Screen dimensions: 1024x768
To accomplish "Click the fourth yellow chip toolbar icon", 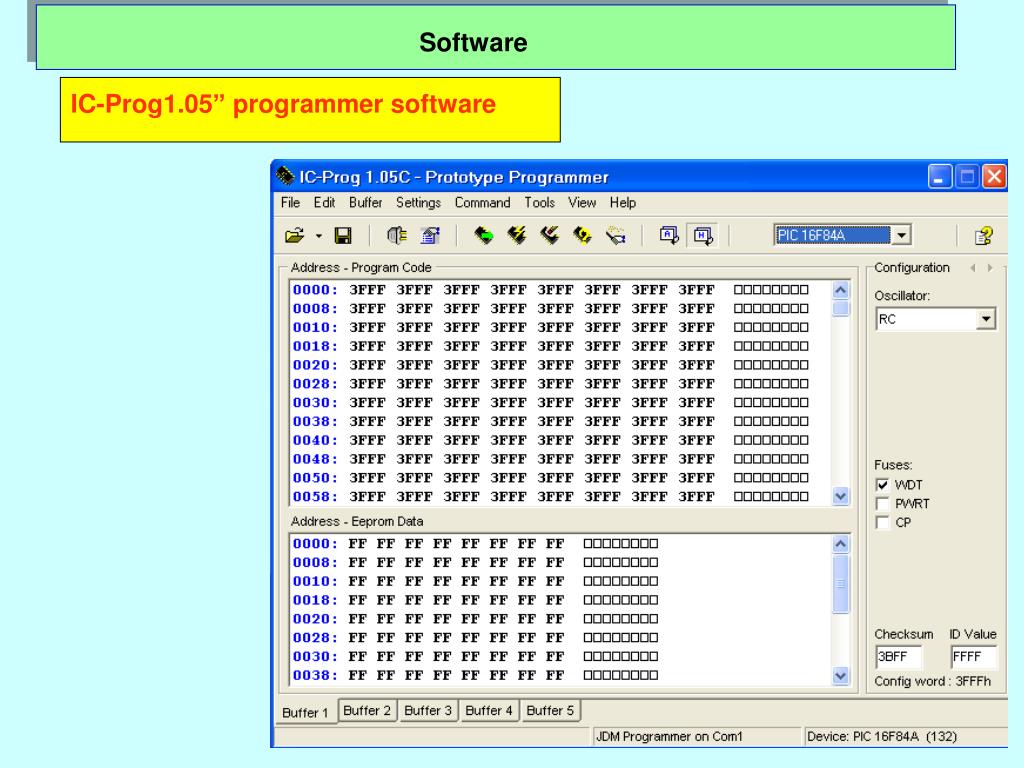I will 582,235.
